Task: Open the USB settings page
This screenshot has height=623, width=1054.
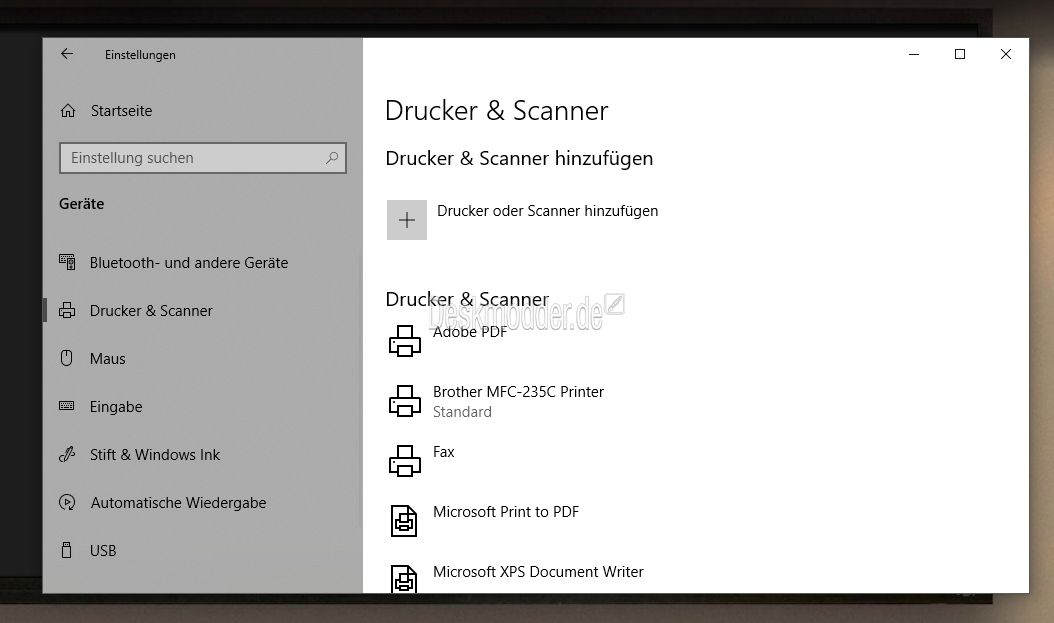Action: point(103,550)
